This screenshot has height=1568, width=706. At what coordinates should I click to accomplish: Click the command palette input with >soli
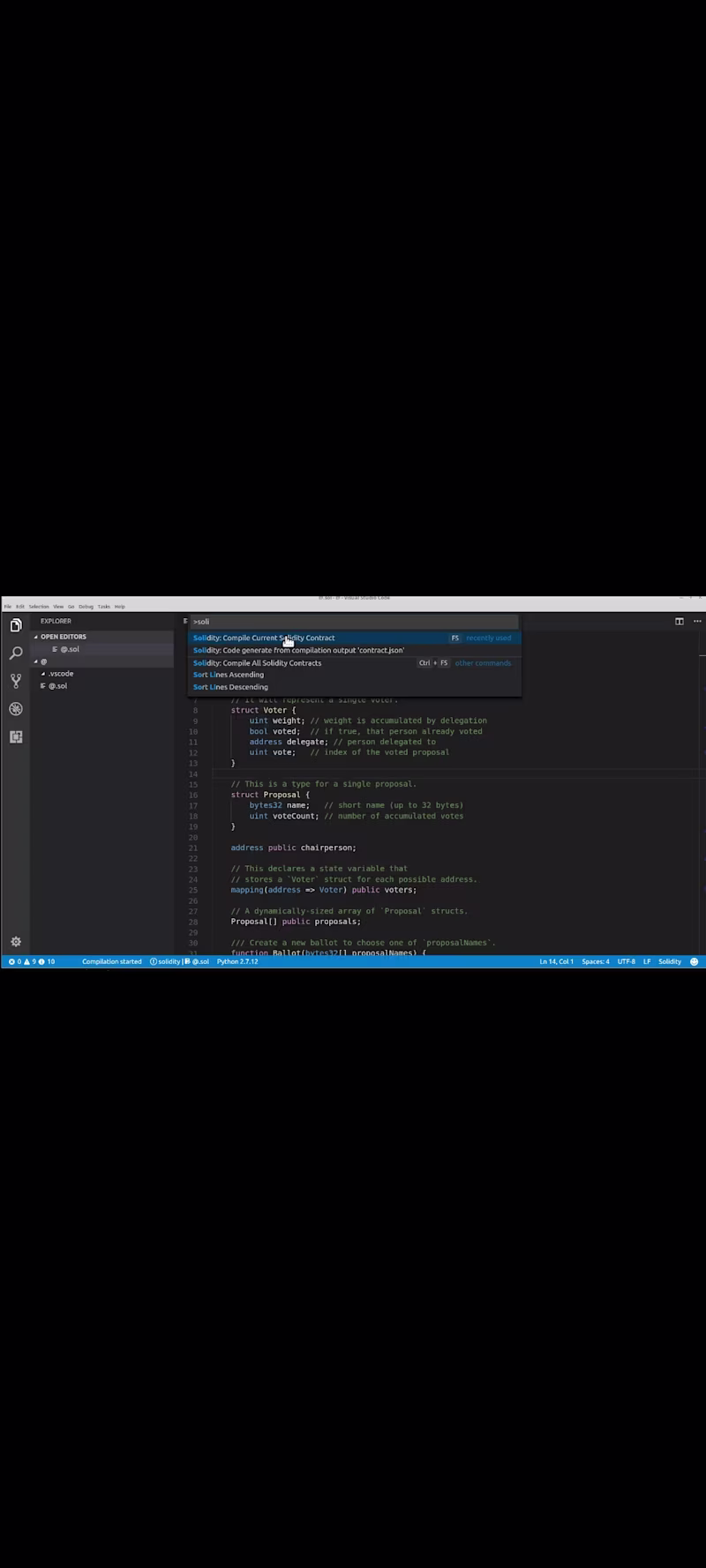[355, 622]
